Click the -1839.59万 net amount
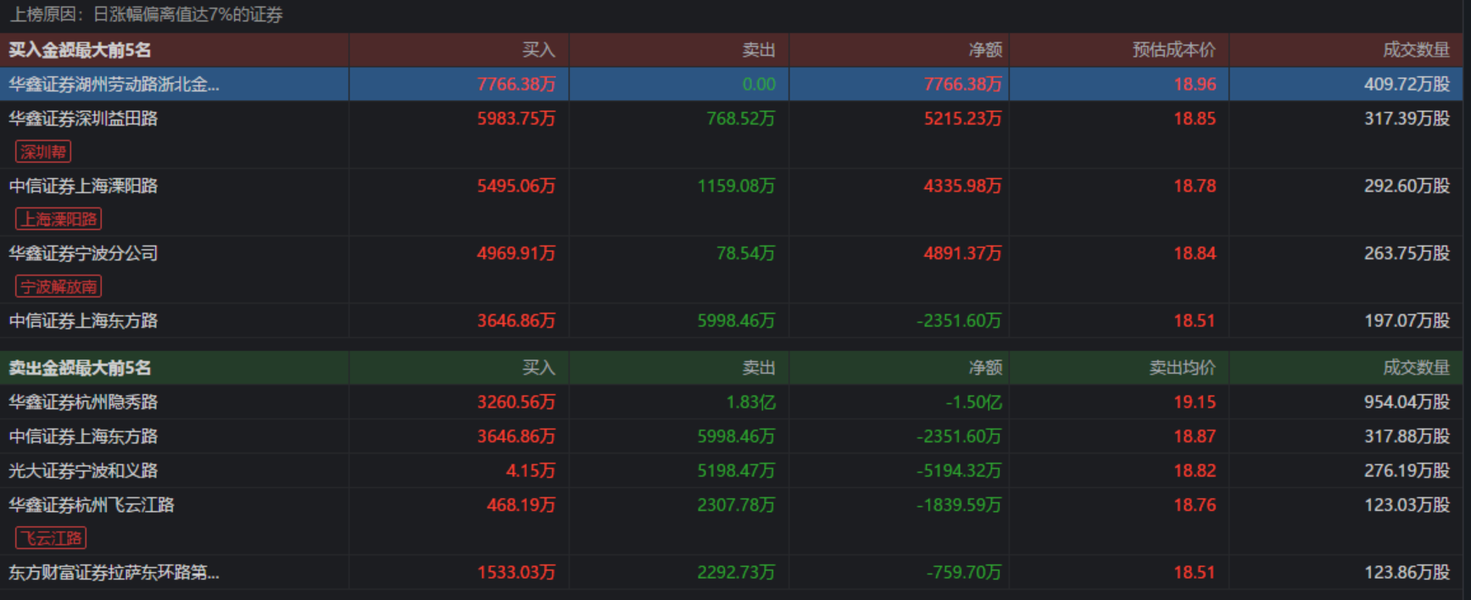Viewport: 1471px width, 600px height. coord(959,505)
